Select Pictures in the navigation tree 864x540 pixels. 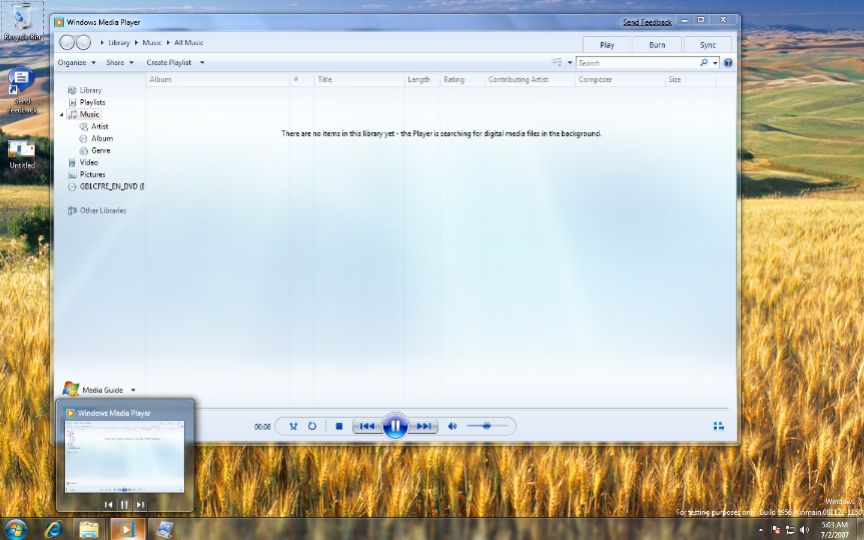(92, 175)
